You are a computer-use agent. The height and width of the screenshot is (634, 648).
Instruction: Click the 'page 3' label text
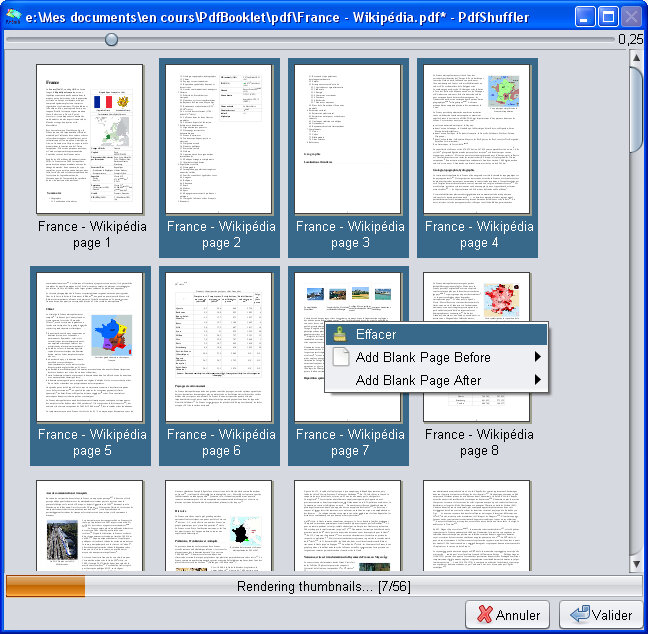click(350, 243)
